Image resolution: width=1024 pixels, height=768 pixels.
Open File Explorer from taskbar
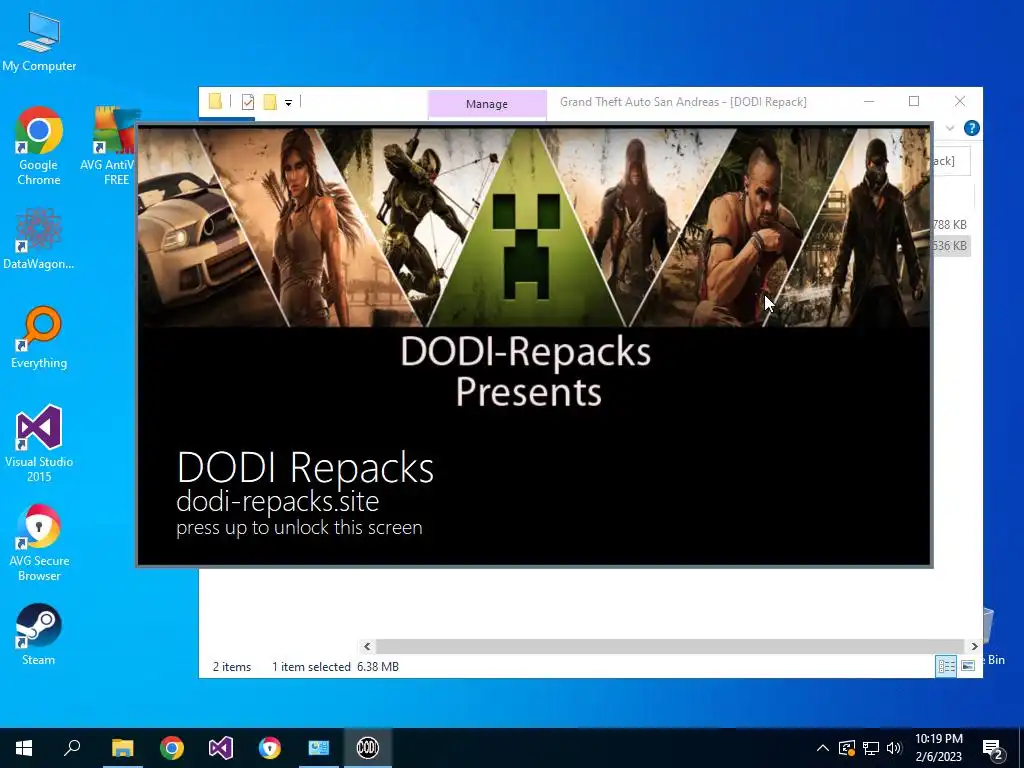[x=122, y=748]
